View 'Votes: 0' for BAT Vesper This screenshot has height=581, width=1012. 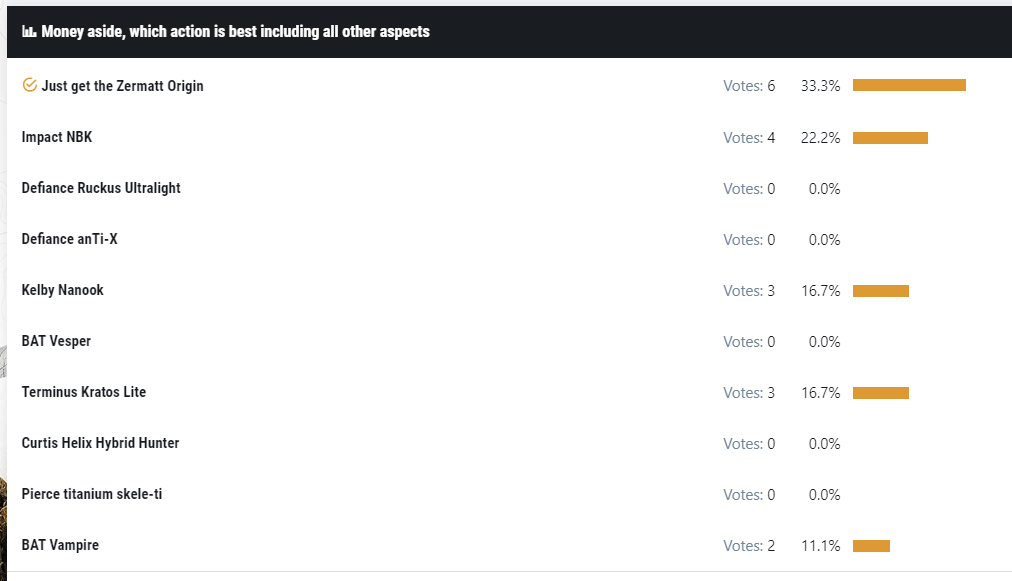pyautogui.click(x=749, y=341)
